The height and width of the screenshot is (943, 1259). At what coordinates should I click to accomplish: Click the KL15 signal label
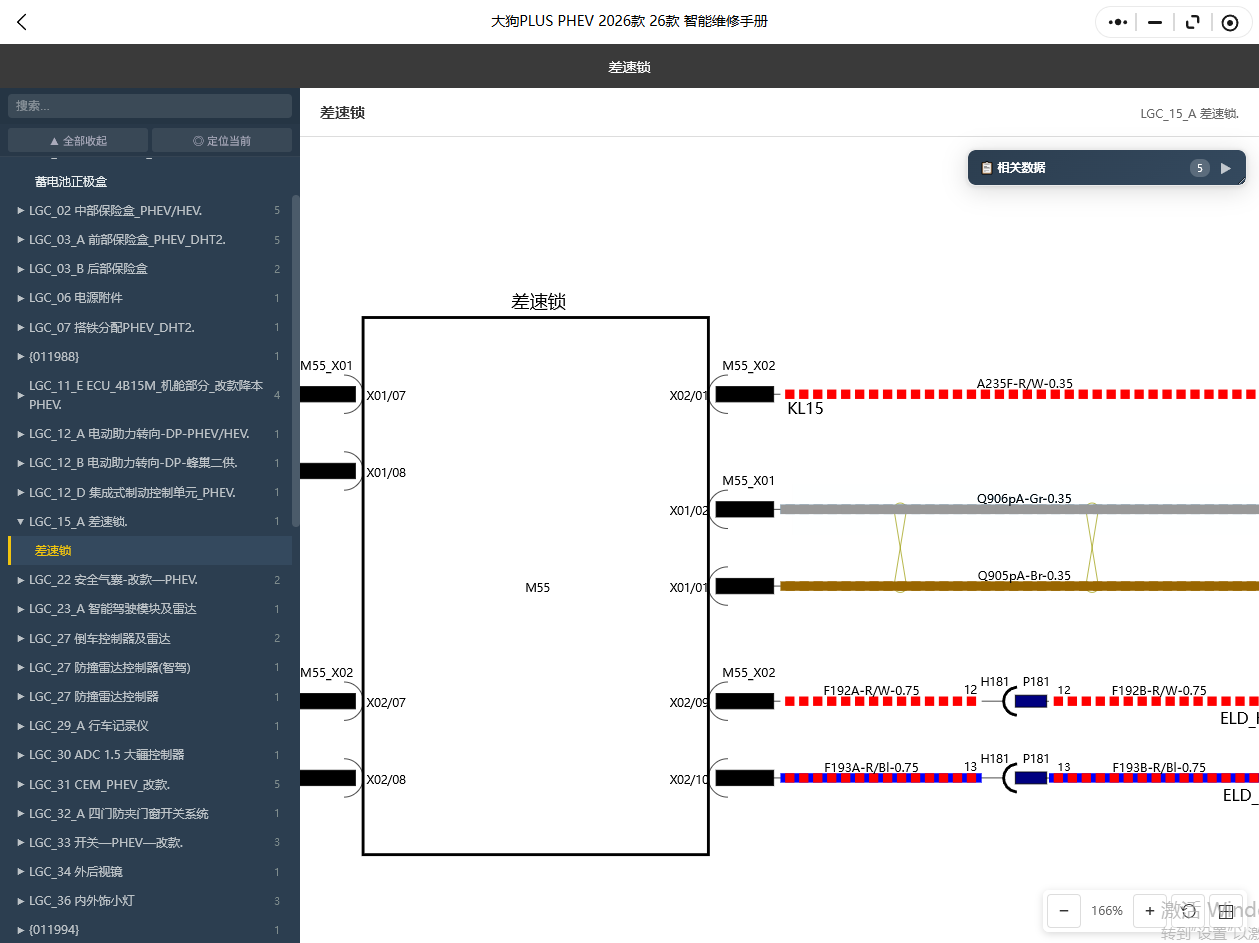coord(805,408)
